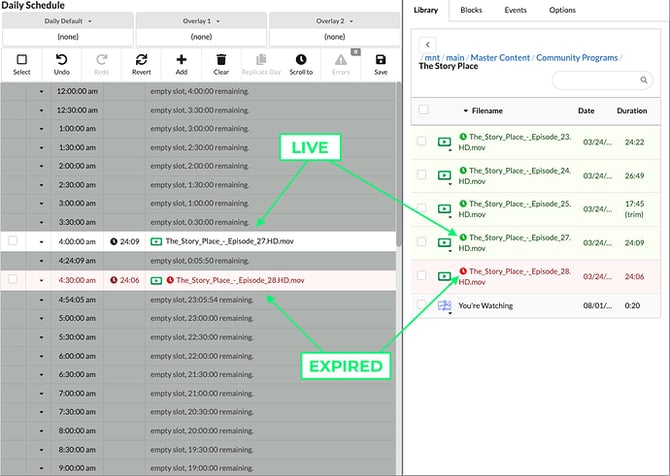The width and height of the screenshot is (670, 476).
Task: Check the 4:00:00 am schedule row checkbox
Action: (x=13, y=241)
